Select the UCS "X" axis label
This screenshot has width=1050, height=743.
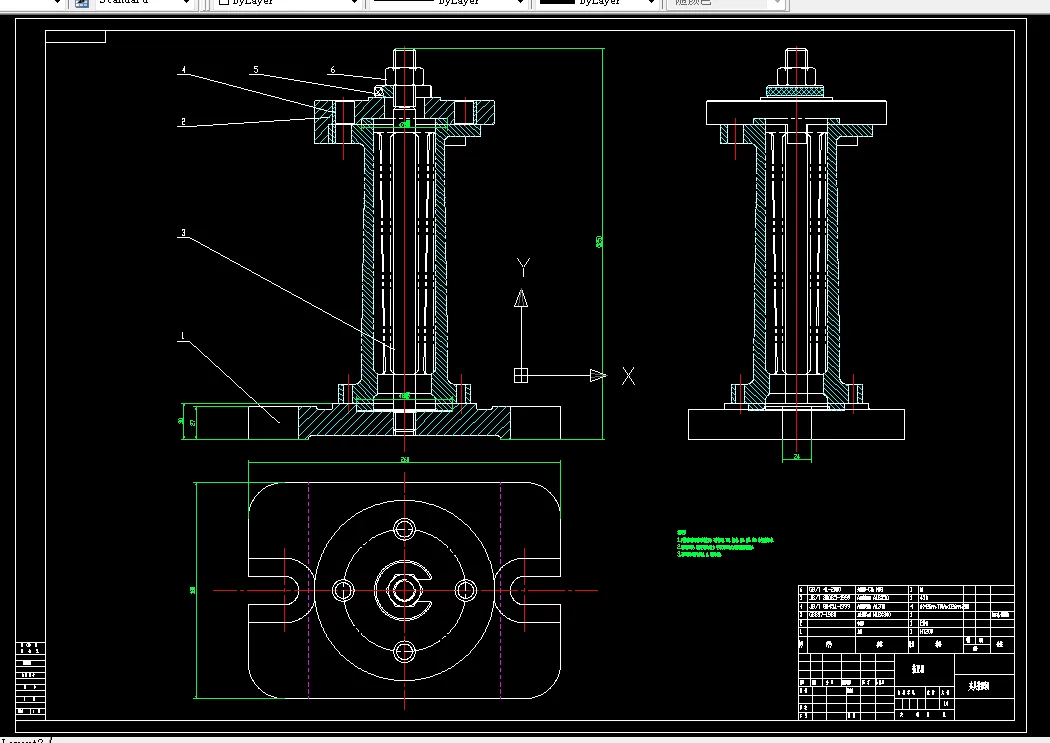click(x=628, y=376)
